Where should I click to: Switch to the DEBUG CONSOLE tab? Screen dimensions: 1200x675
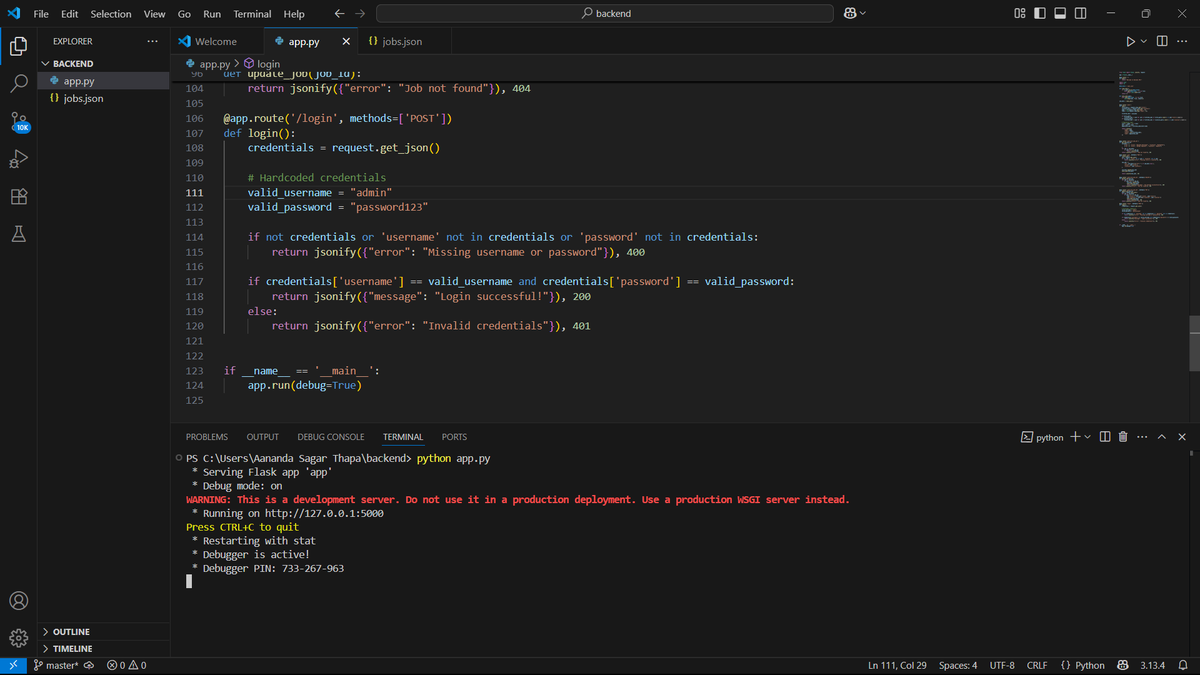click(331, 437)
